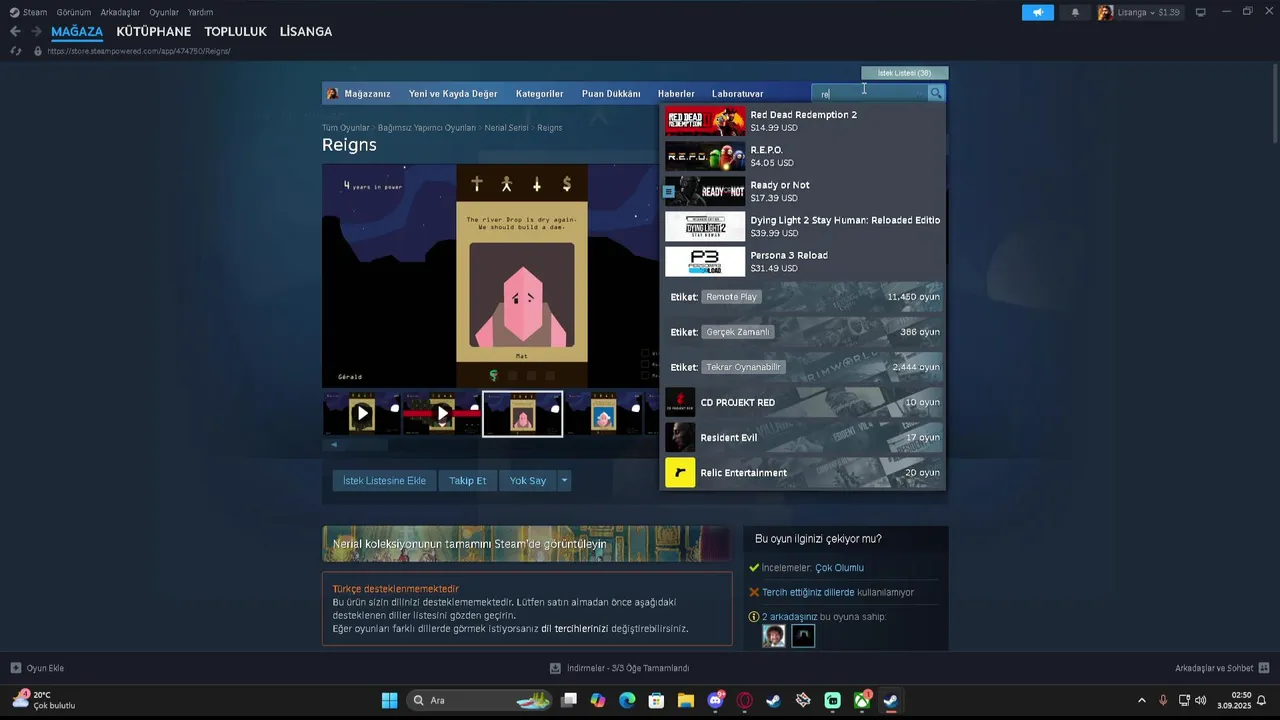
Task: Open Yeni ve Kayda Değer menu
Action: [453, 94]
